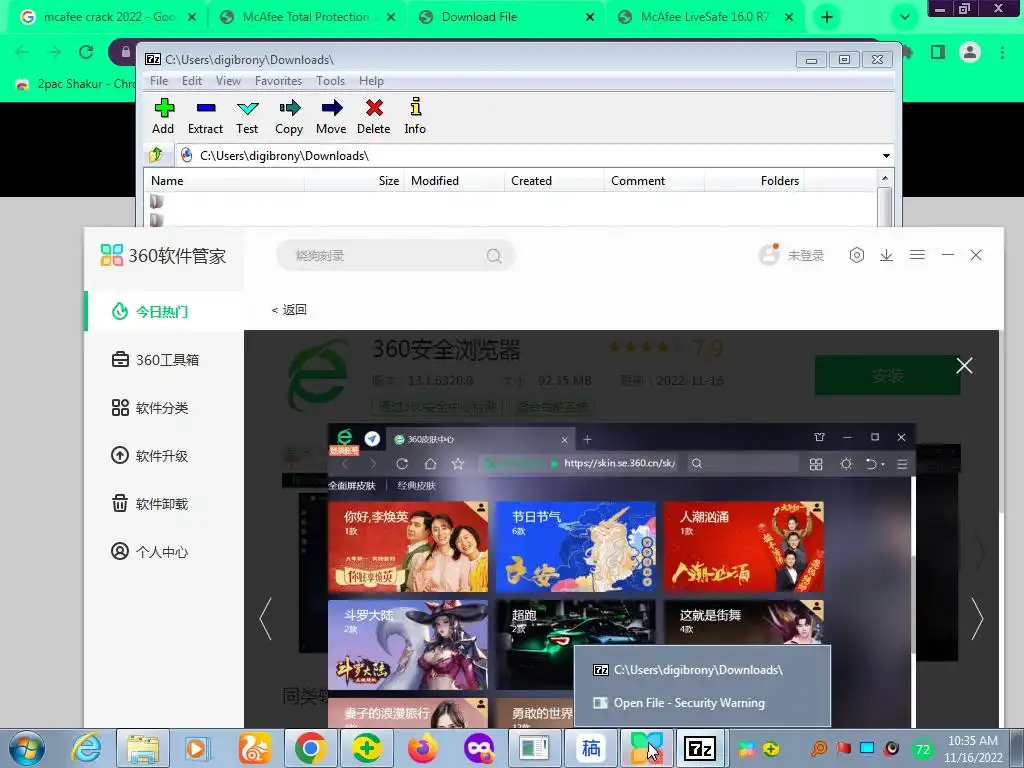The width and height of the screenshot is (1024, 768).
Task: Sort 7-Zip list by Modified column
Action: click(x=454, y=181)
